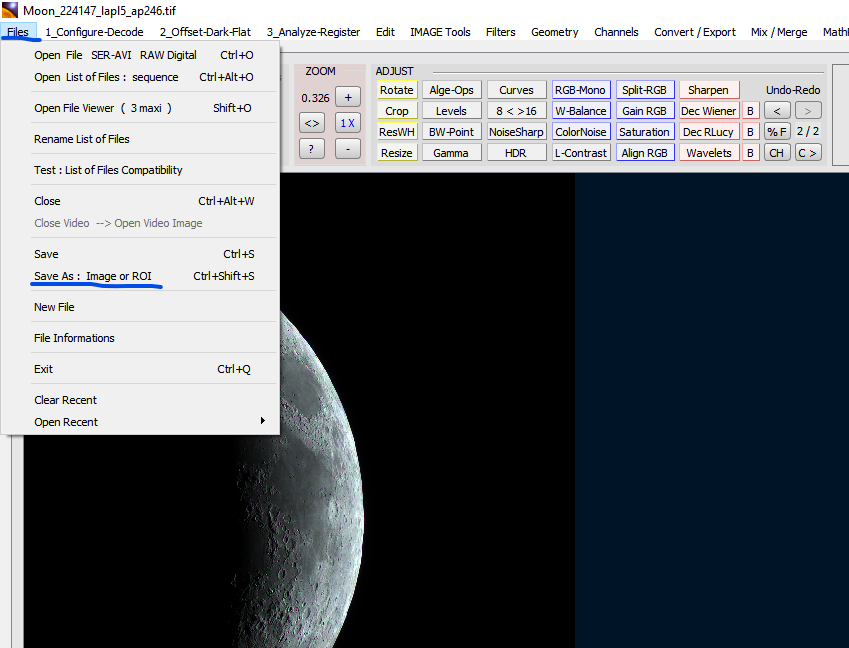Open the Geometry menu
849x648 pixels.
pos(554,32)
